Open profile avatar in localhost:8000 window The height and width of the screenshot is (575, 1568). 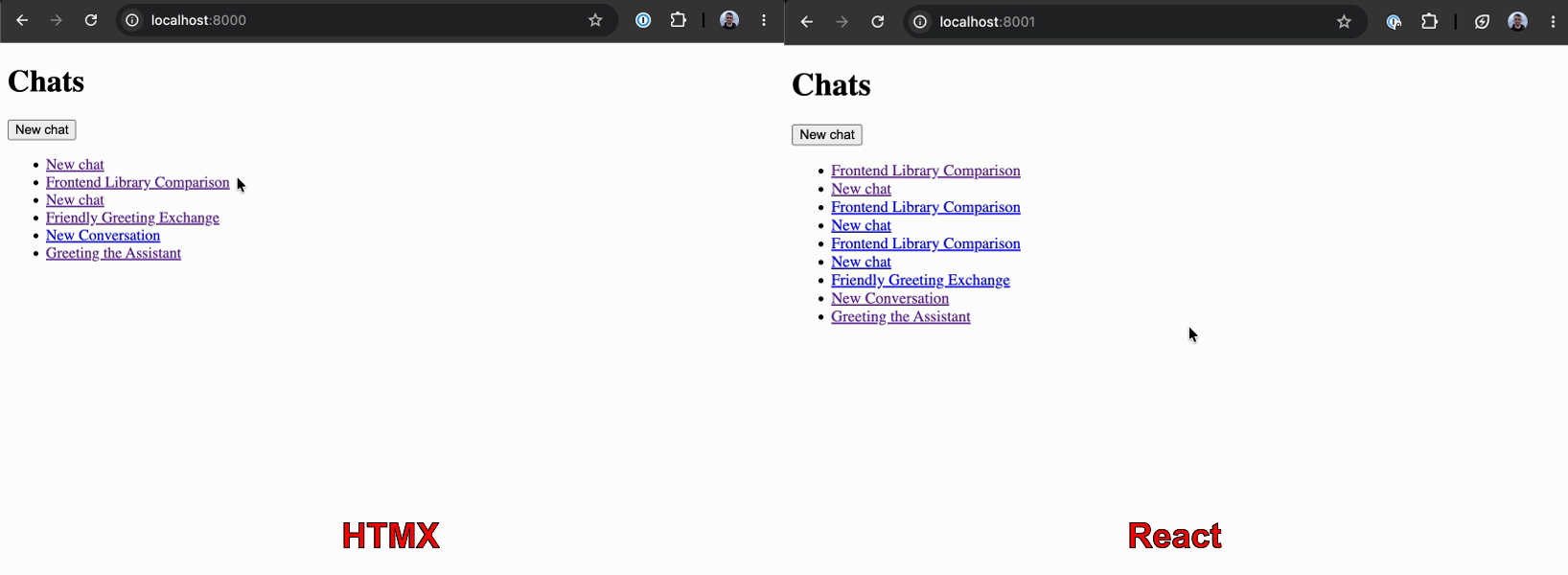[x=729, y=20]
